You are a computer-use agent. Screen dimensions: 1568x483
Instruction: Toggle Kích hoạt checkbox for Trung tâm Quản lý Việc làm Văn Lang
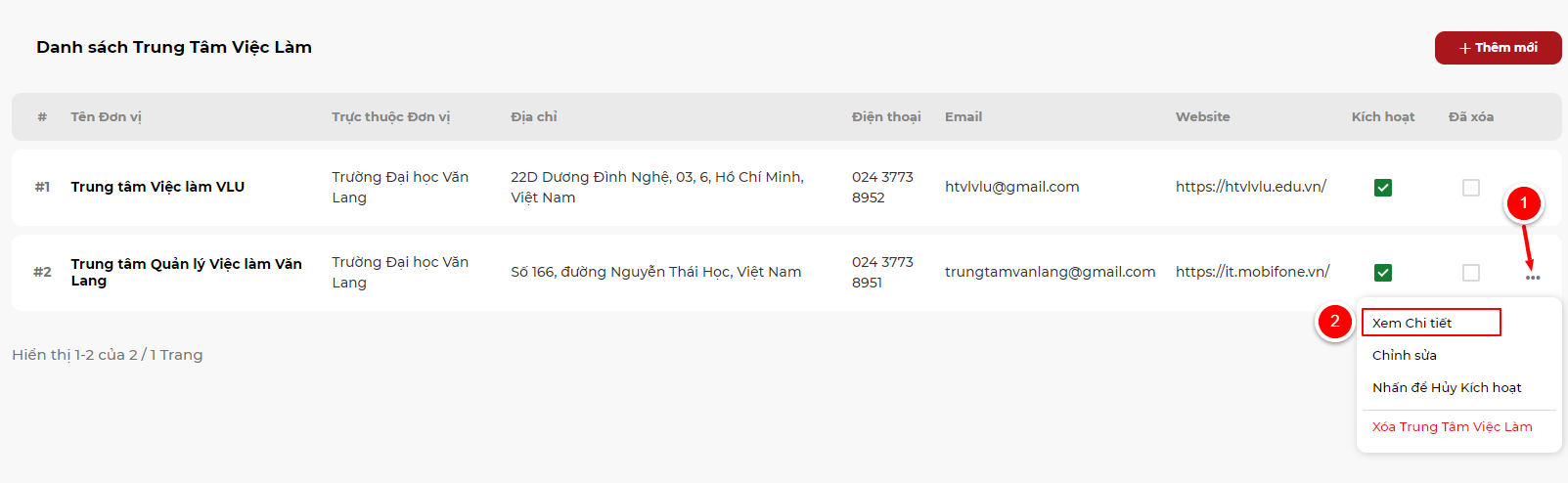pyautogui.click(x=1383, y=273)
